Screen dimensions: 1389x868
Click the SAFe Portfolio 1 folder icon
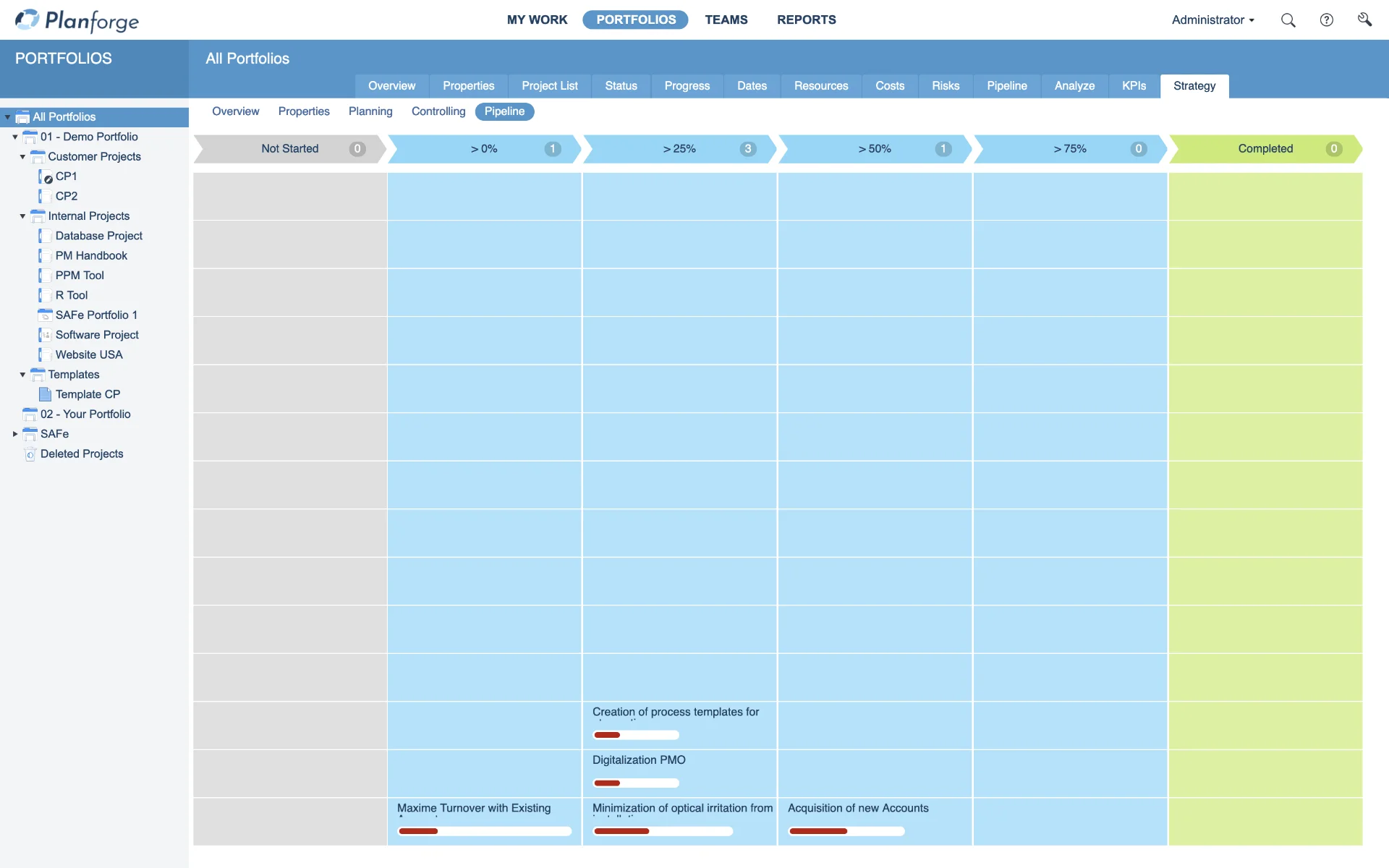(x=46, y=315)
